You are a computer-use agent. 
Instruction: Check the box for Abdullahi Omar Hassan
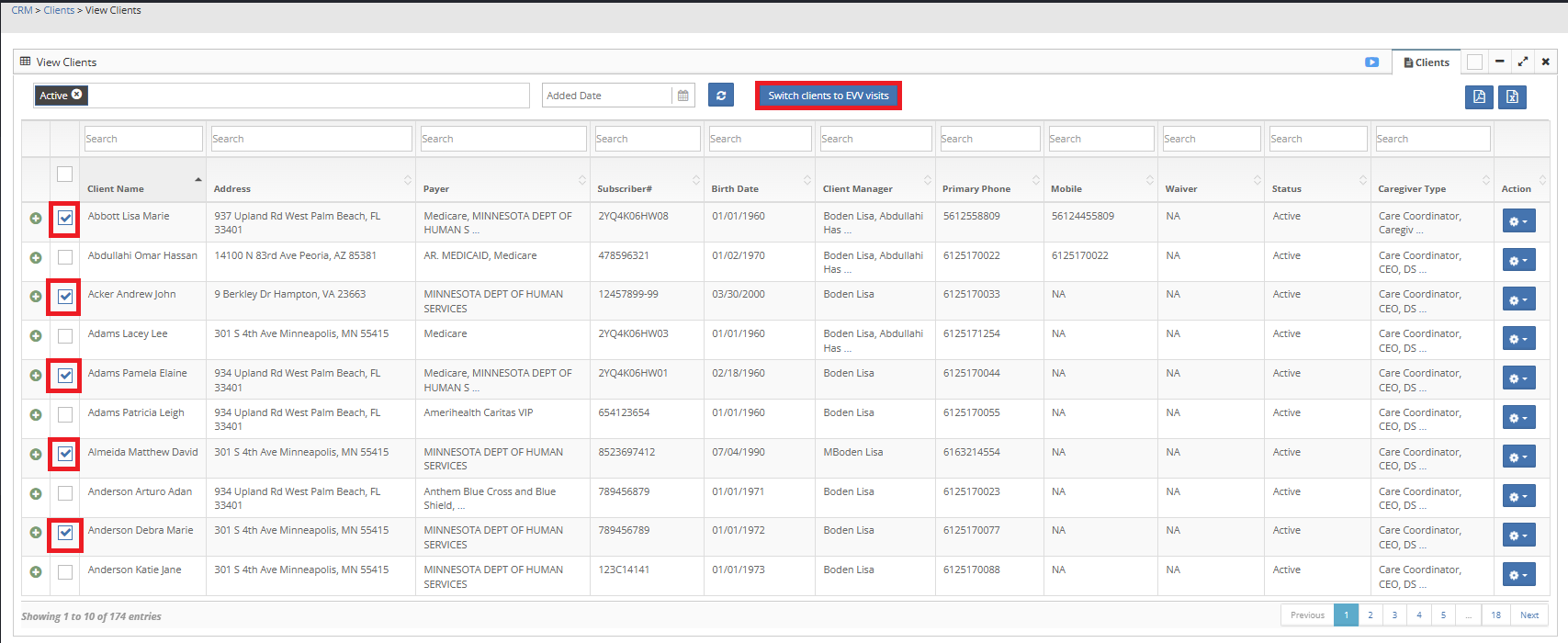(65, 257)
